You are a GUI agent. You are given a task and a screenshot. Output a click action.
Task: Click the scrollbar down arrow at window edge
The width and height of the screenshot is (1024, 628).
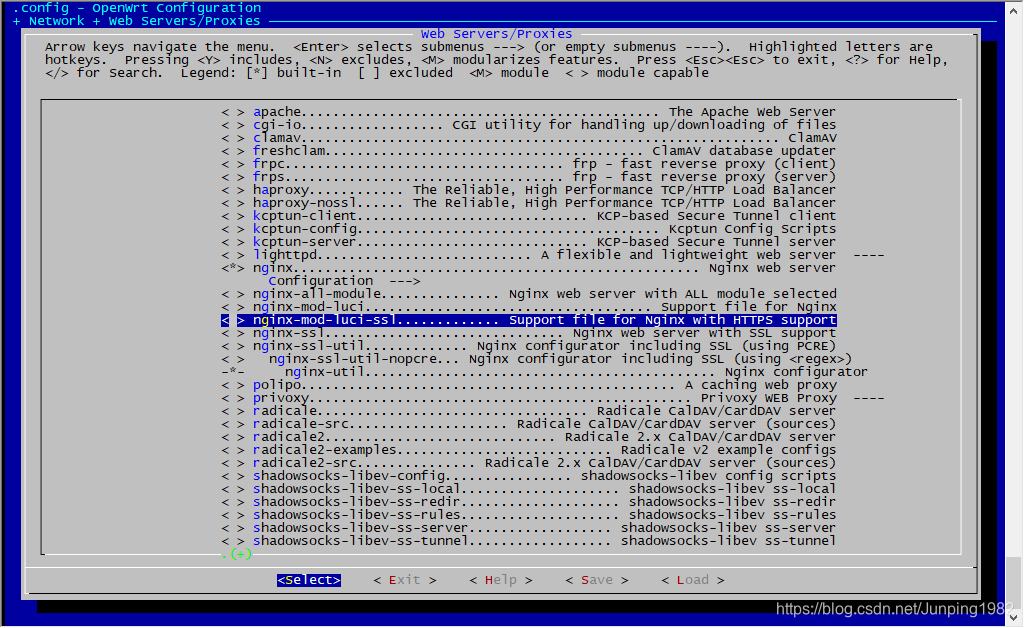point(1014,618)
